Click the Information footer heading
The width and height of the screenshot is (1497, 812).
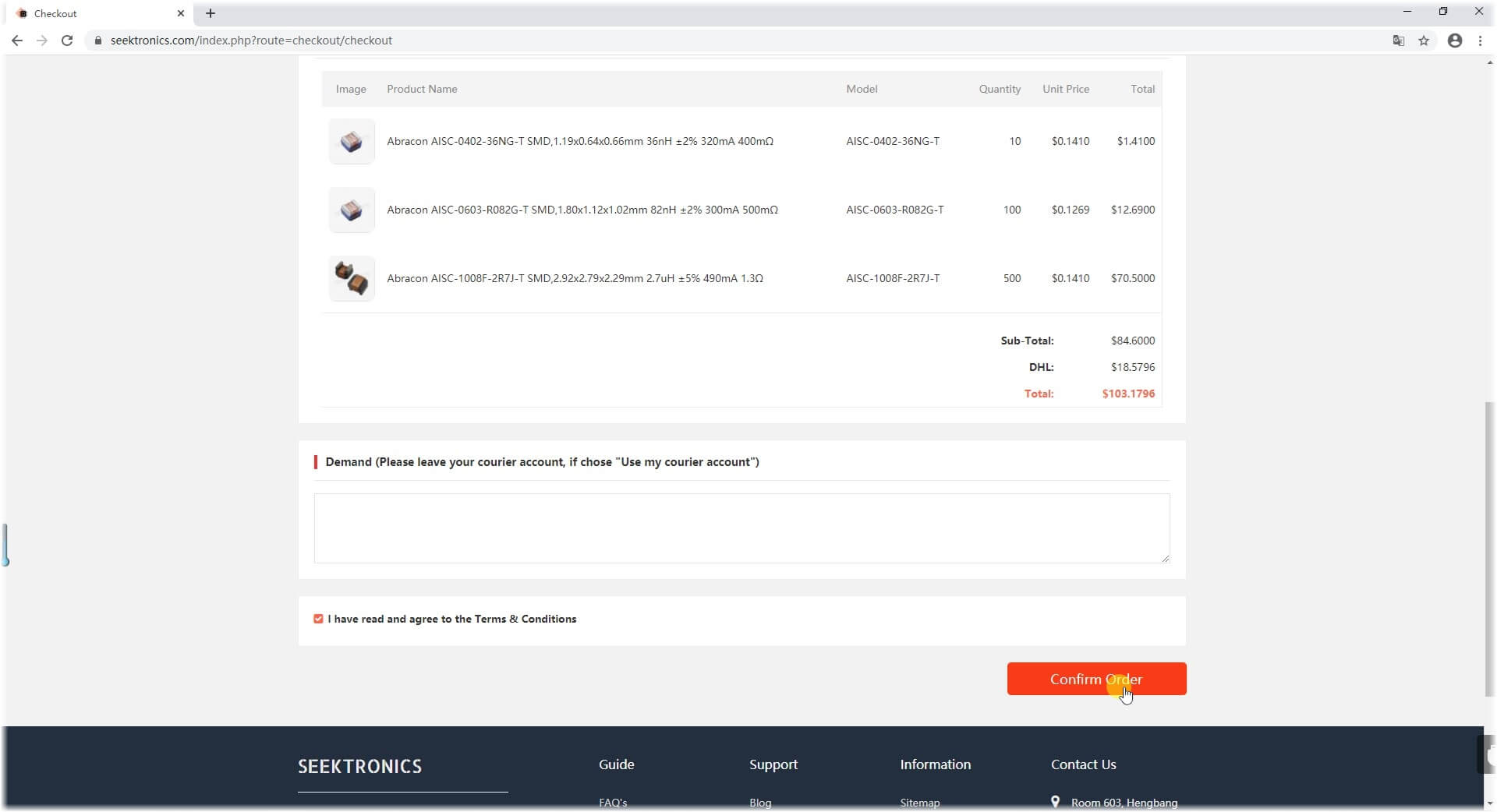pyautogui.click(x=936, y=764)
